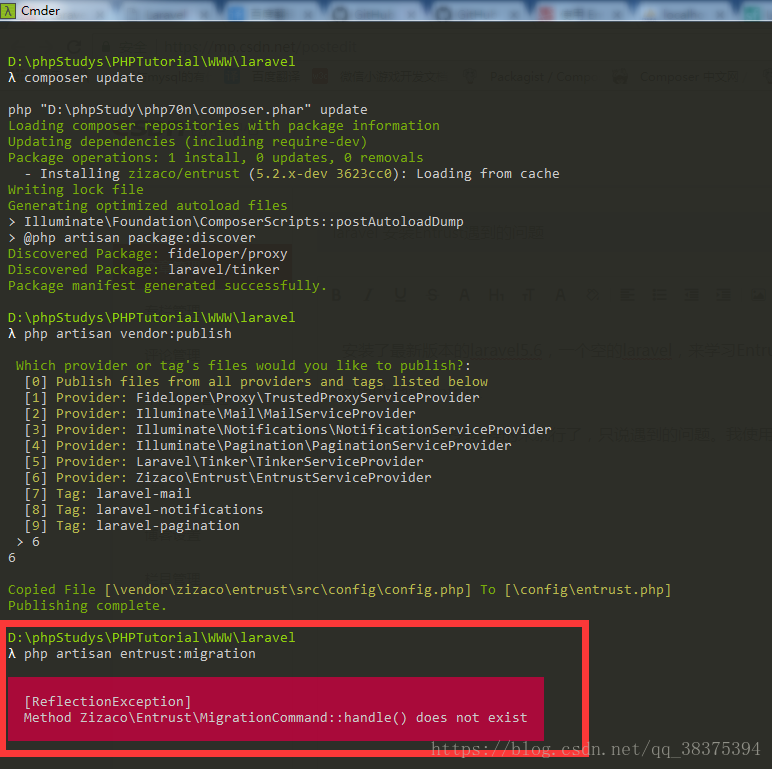Click the first D:\phpStudys laravel path prompt
This screenshot has height=769, width=772.
152,62
